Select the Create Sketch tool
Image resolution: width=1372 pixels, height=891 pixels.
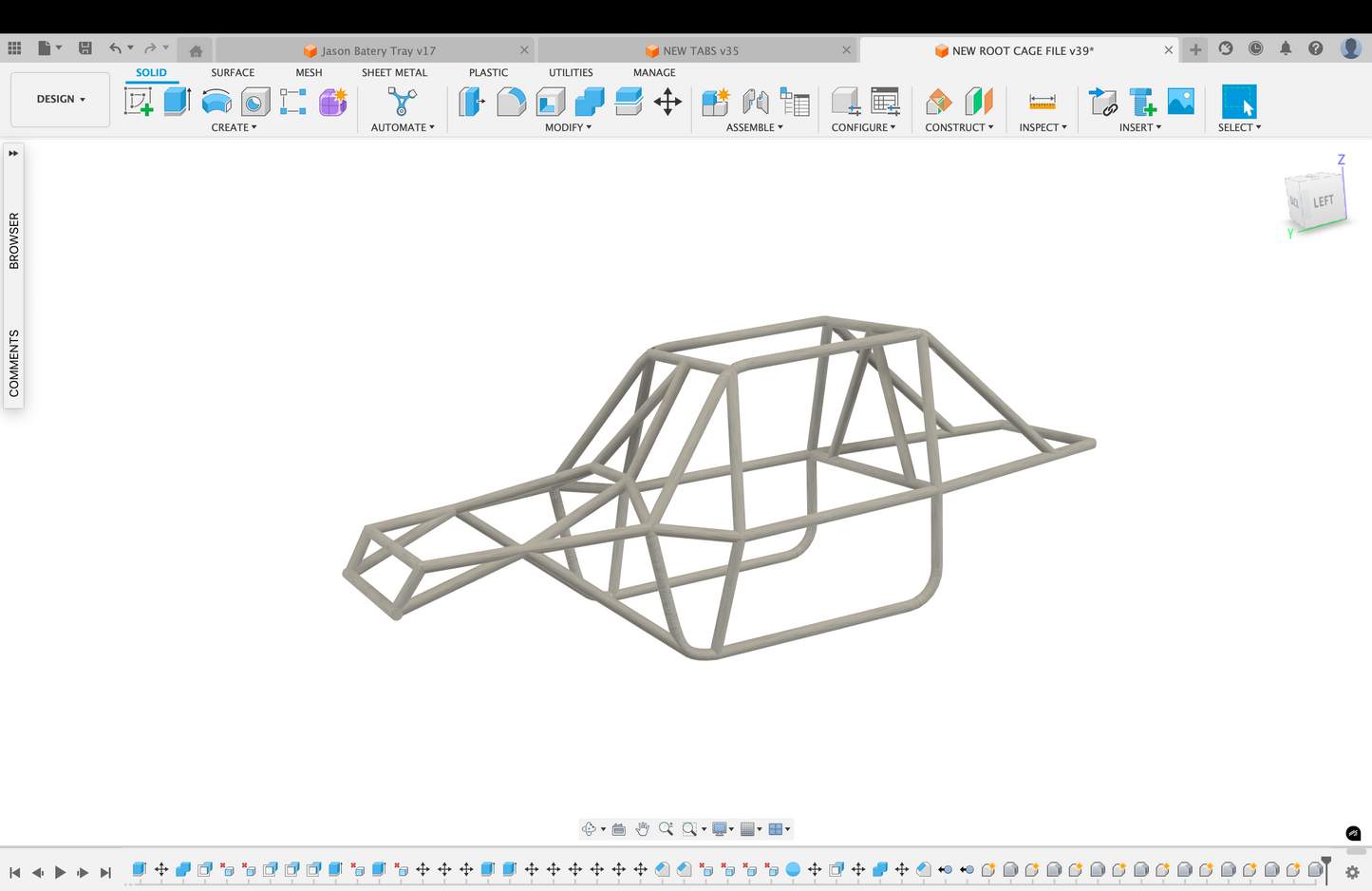pyautogui.click(x=139, y=102)
